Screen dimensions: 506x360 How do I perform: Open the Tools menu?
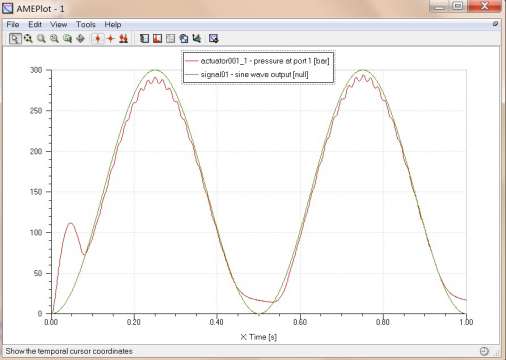coord(86,25)
